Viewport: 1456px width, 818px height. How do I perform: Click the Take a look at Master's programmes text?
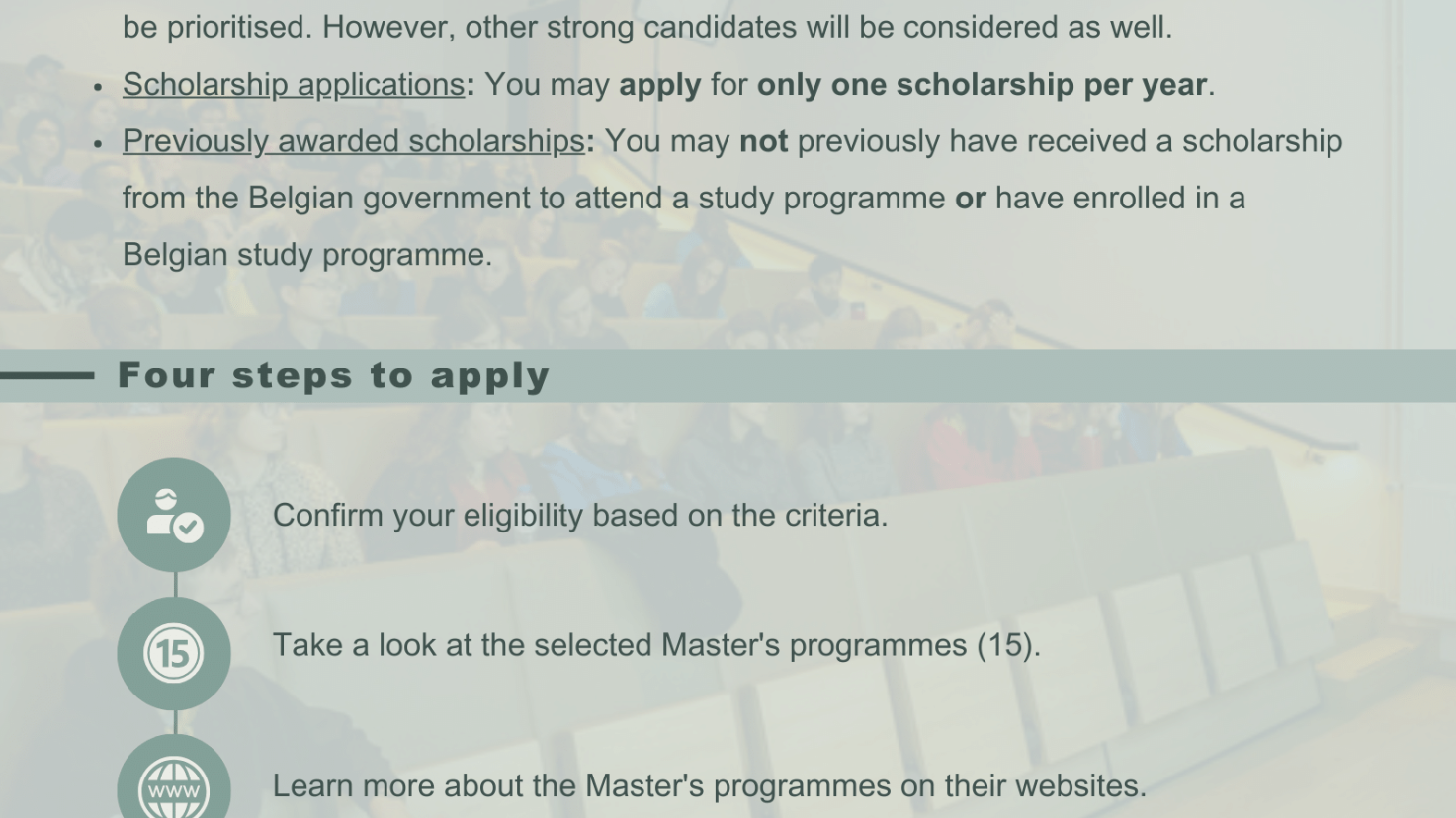pyautogui.click(x=656, y=645)
